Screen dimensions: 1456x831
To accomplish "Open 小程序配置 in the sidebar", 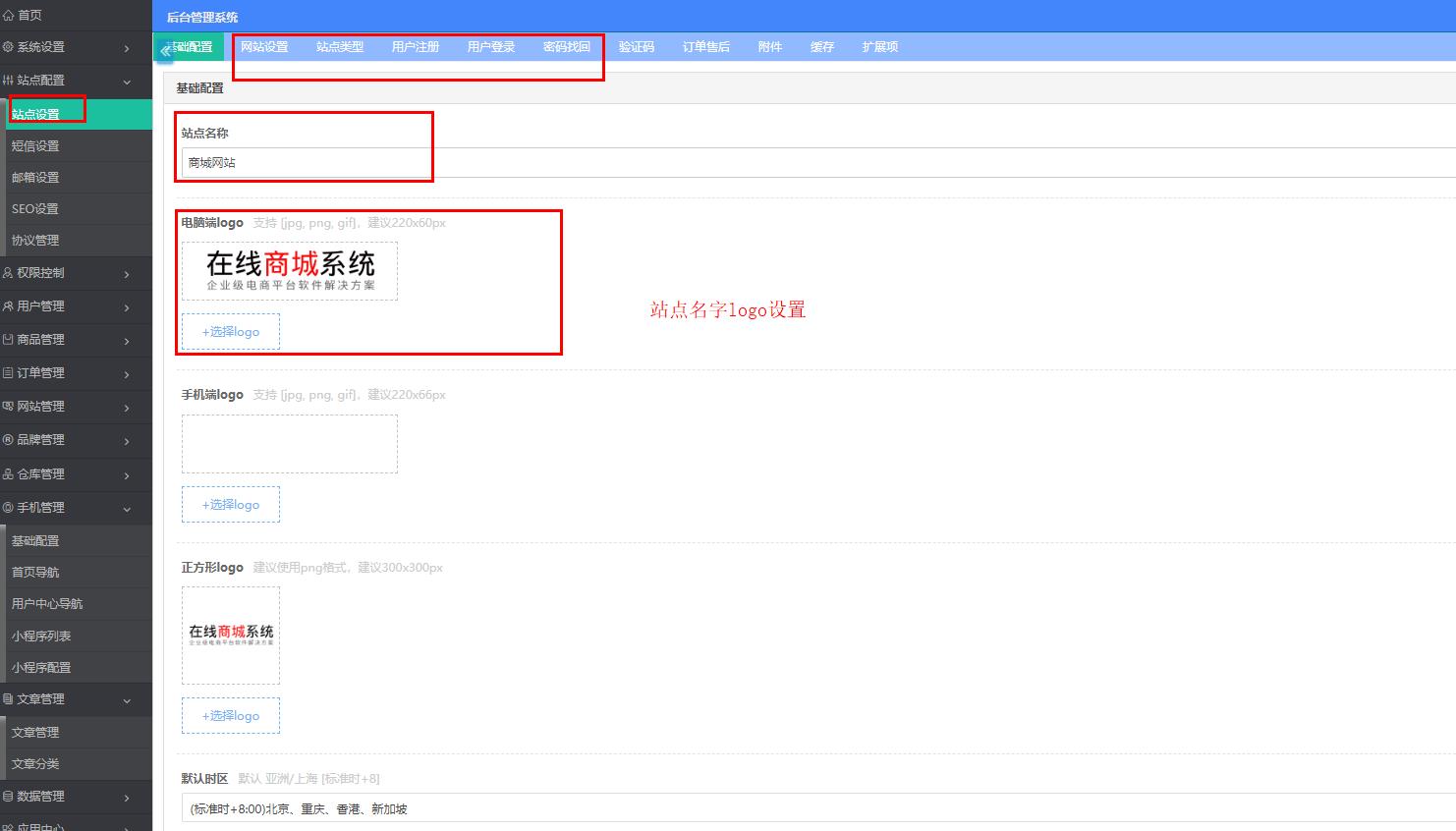I will coord(77,668).
